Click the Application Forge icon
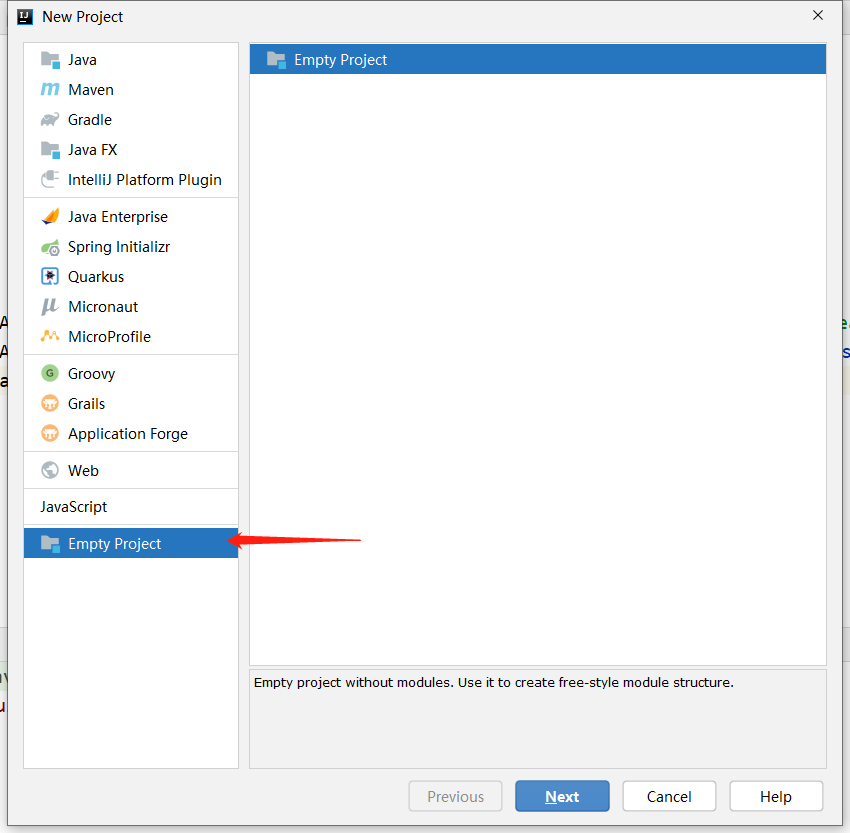 (50, 434)
